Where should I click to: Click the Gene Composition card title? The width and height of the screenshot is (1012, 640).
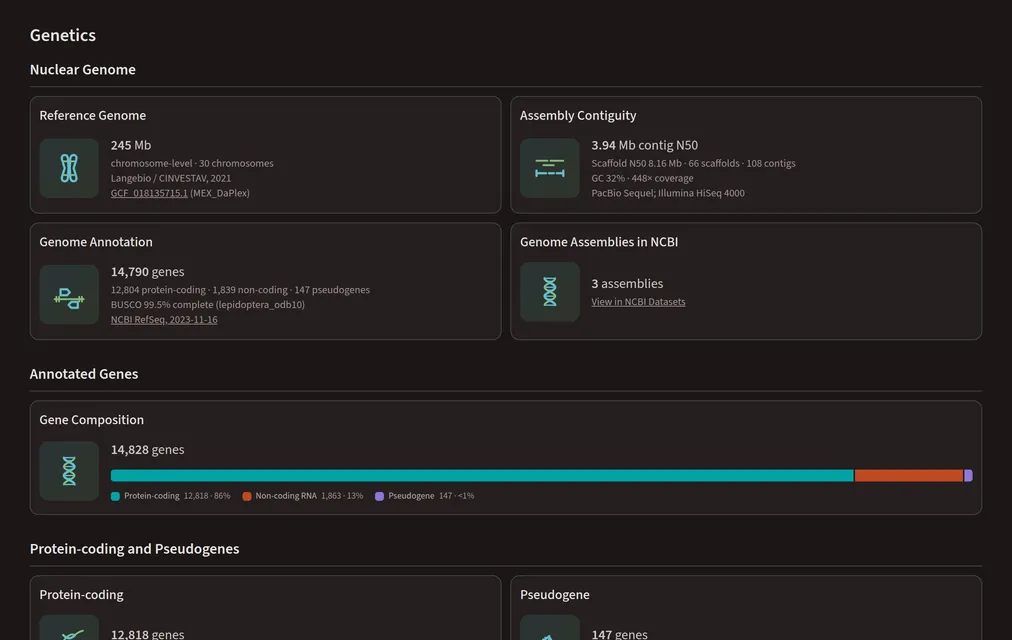(x=92, y=420)
